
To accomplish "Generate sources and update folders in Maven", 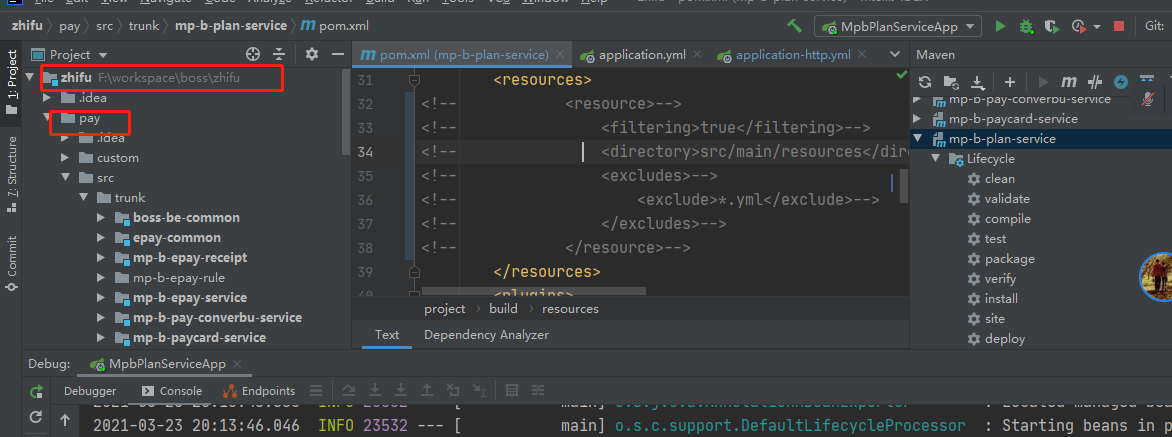I will [x=951, y=82].
